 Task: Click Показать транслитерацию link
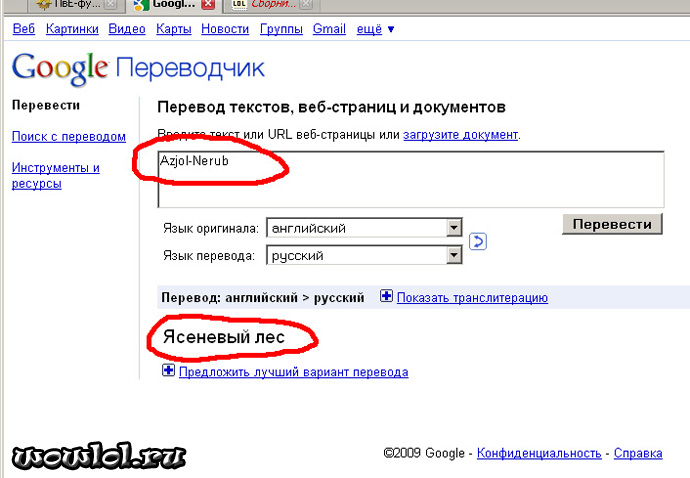pos(472,298)
